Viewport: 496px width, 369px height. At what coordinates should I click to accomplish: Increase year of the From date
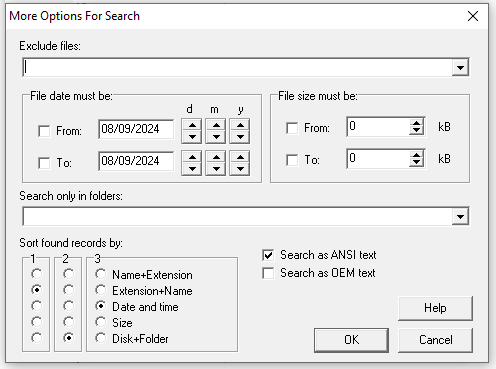240,125
